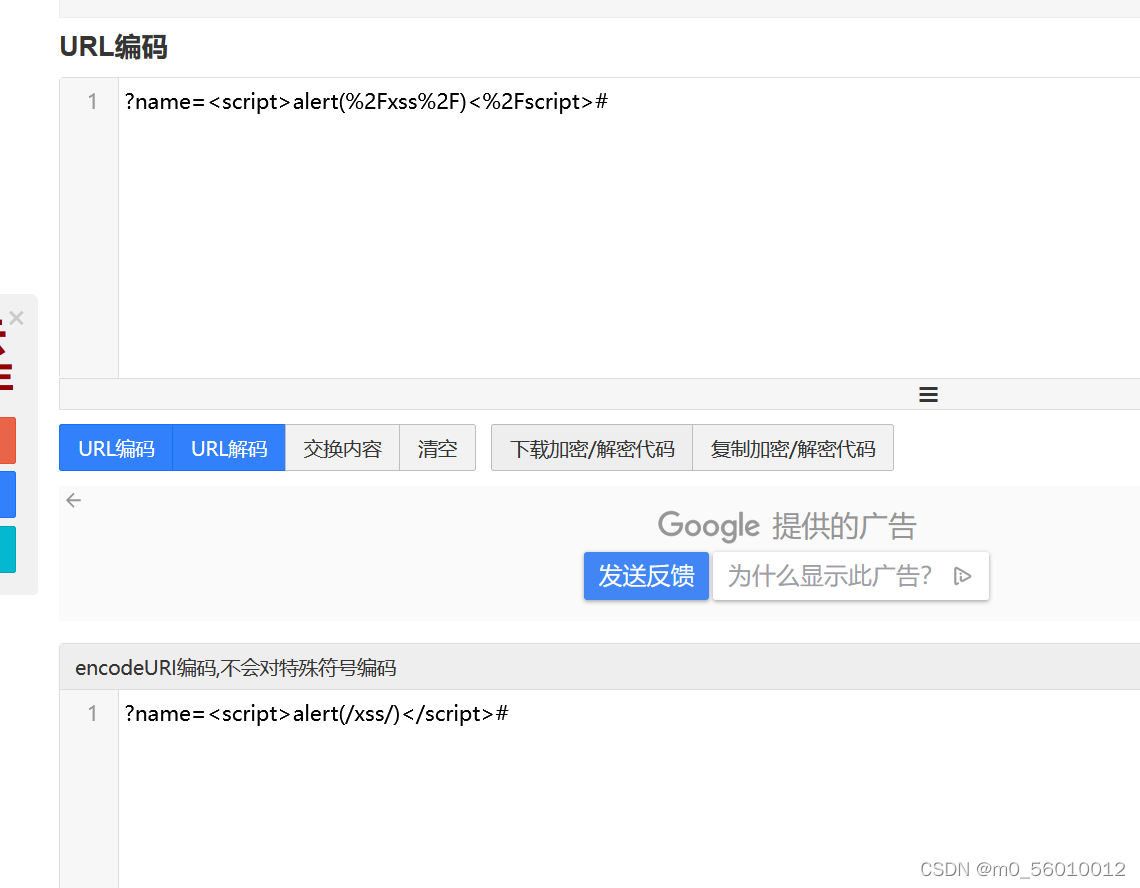Click line number 1 in input editor

tap(92, 102)
